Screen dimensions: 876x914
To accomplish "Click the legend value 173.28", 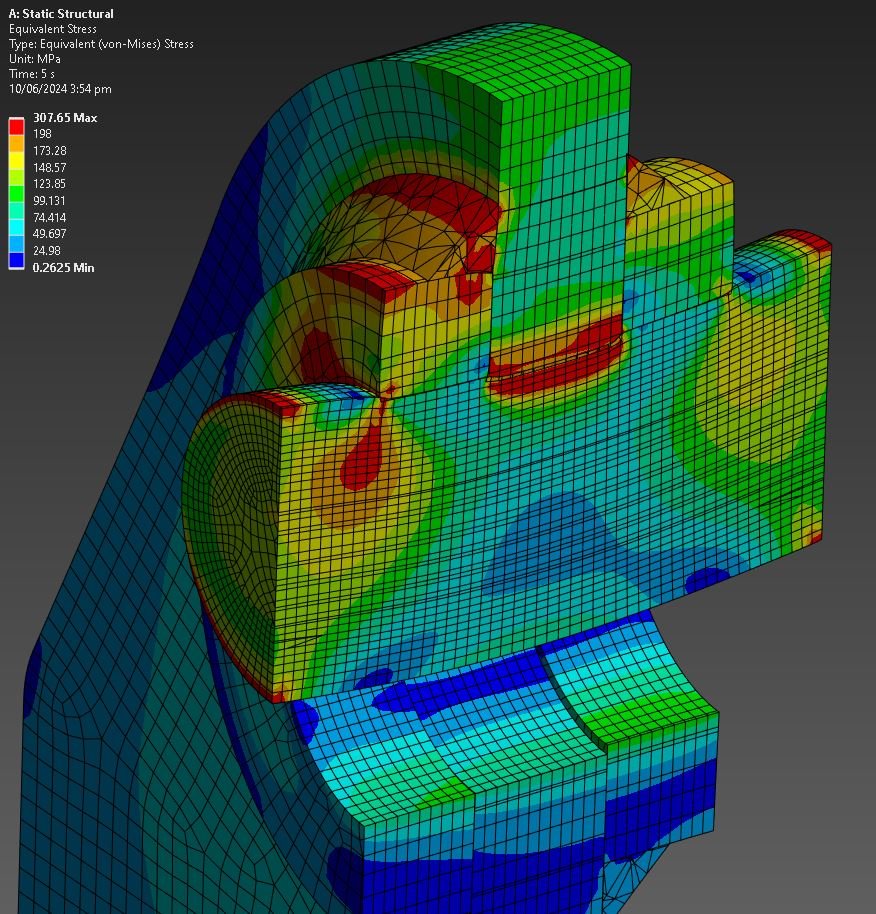I will 50,151.
